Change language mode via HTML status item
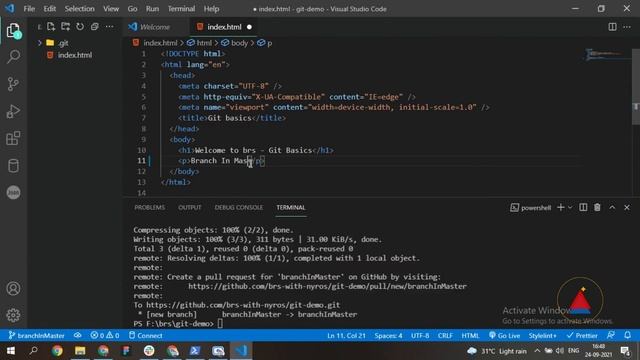 point(470,335)
